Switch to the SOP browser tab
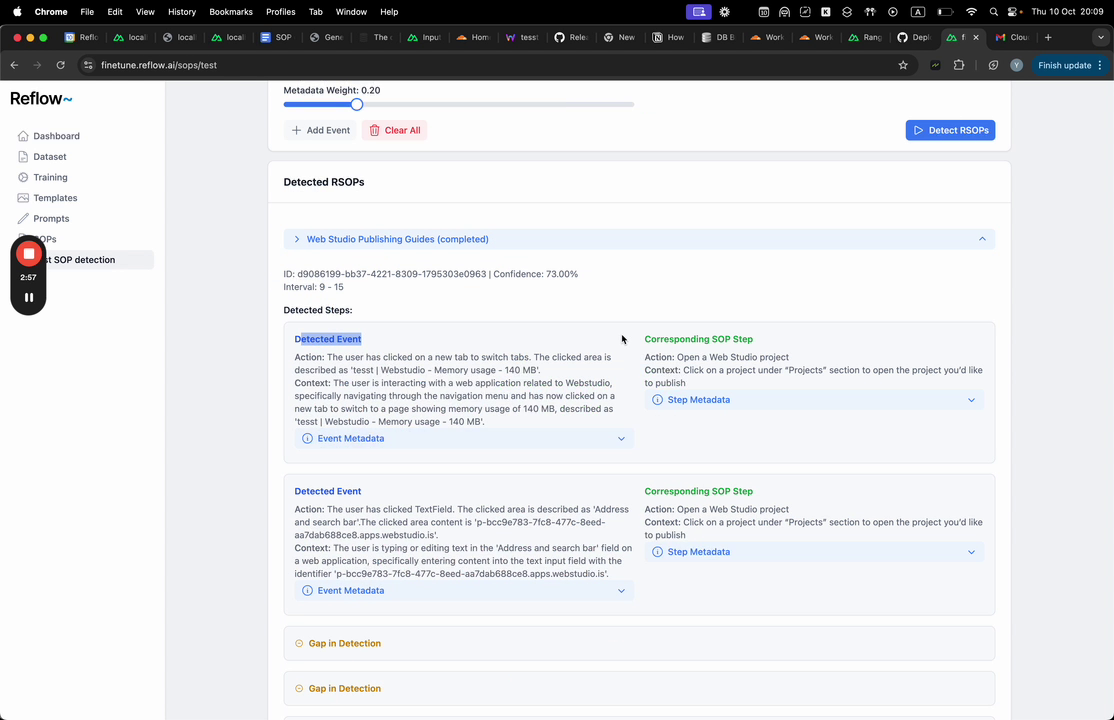 (x=276, y=37)
